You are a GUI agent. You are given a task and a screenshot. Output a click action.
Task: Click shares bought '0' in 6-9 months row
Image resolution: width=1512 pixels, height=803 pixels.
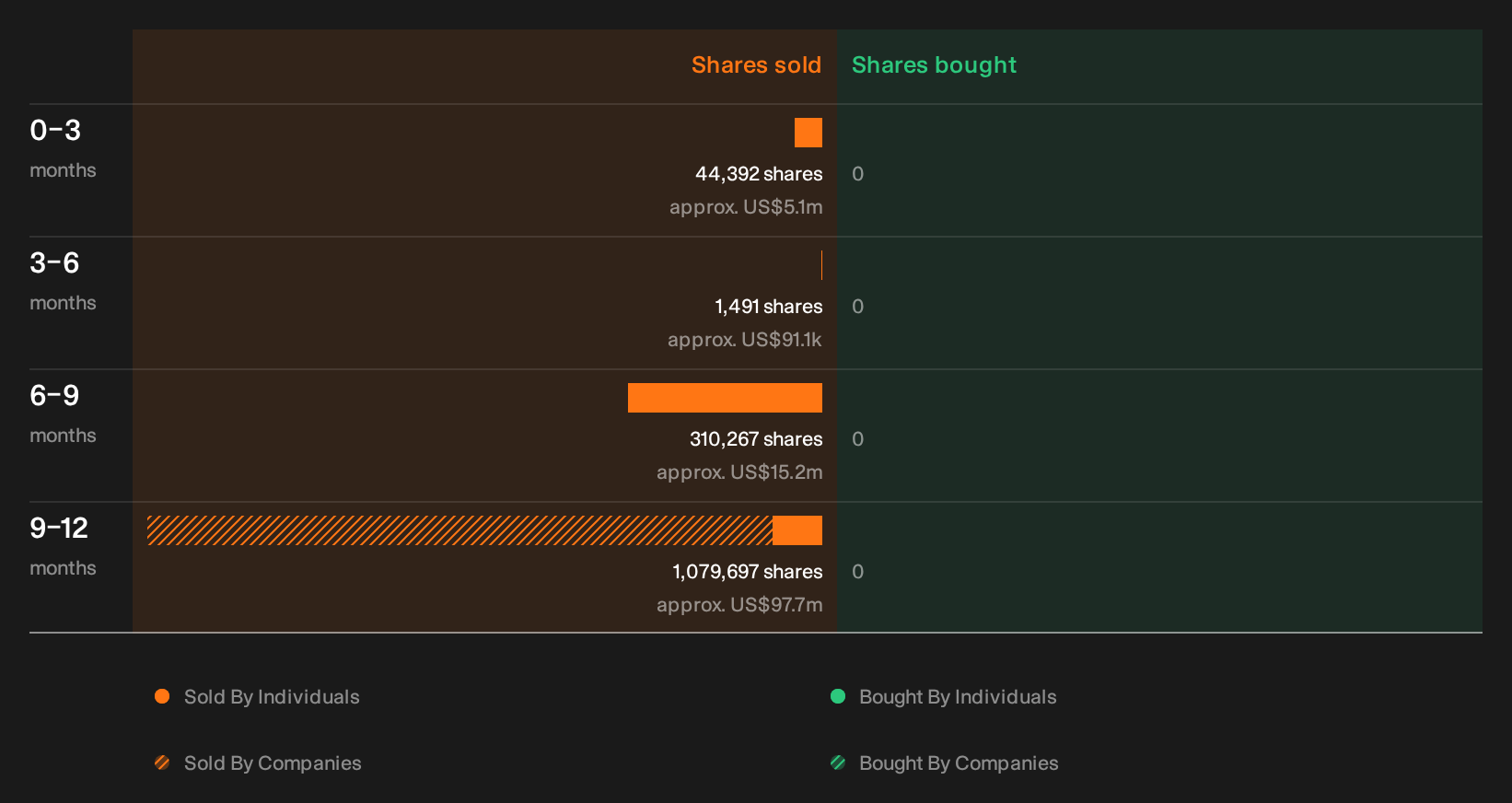[x=858, y=439]
